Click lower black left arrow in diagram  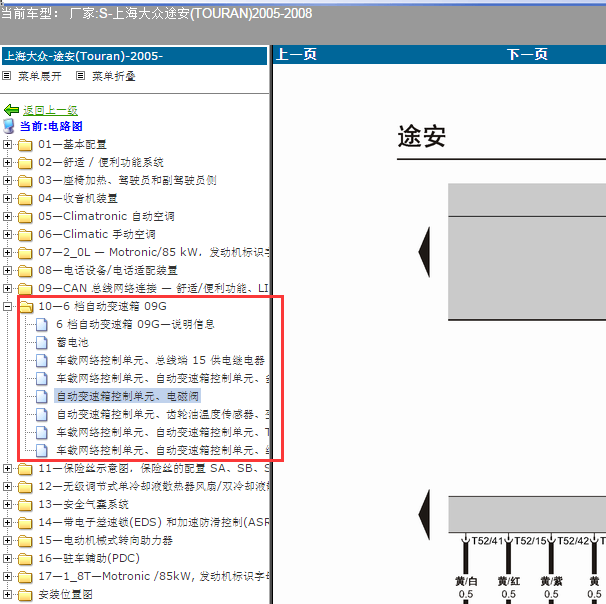pyautogui.click(x=424, y=514)
